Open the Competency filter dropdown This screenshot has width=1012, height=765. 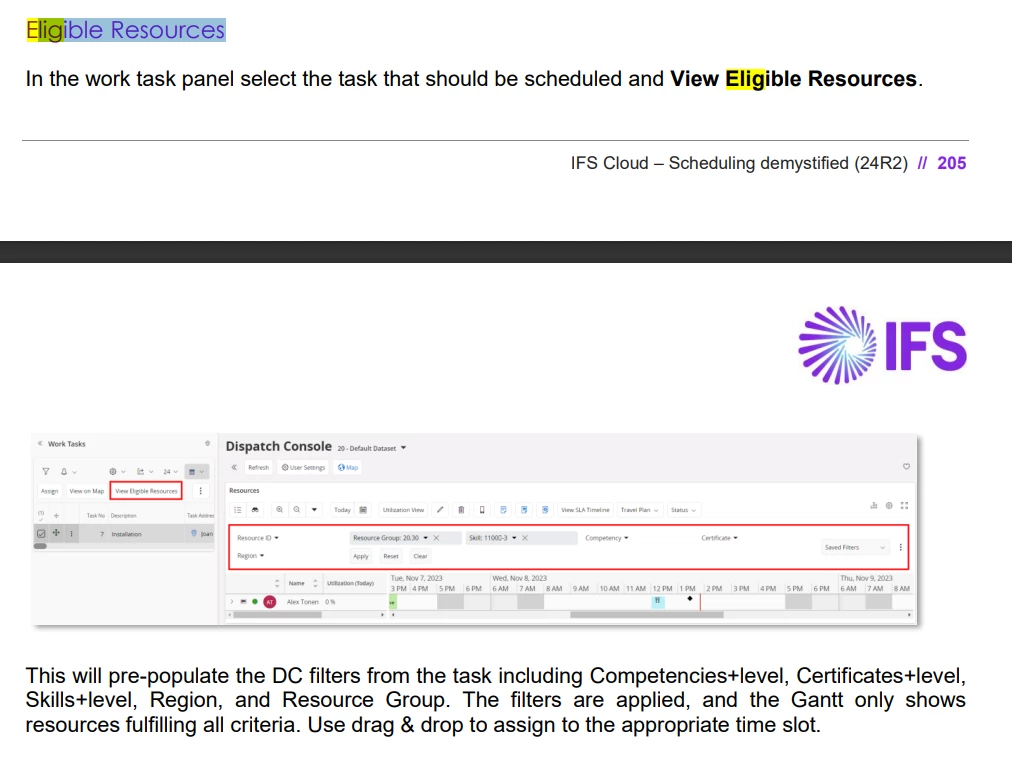tap(607, 538)
